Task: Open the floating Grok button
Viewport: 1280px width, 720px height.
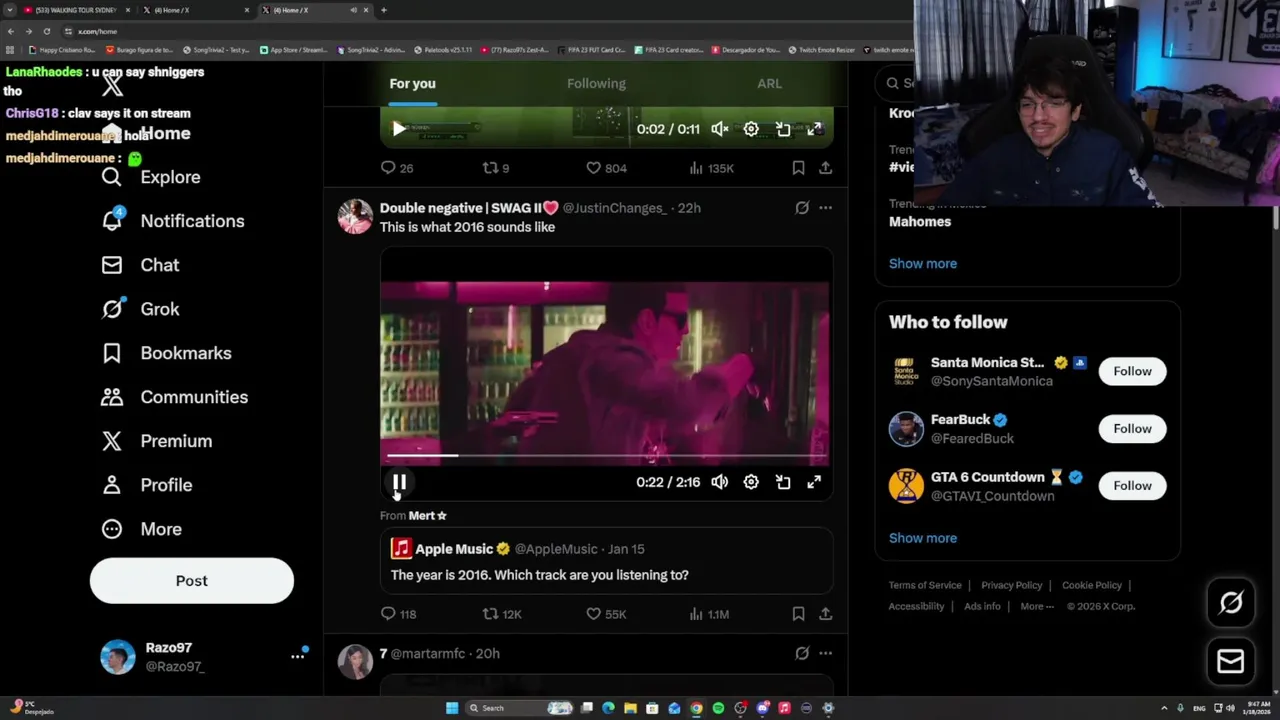Action: (x=1231, y=602)
